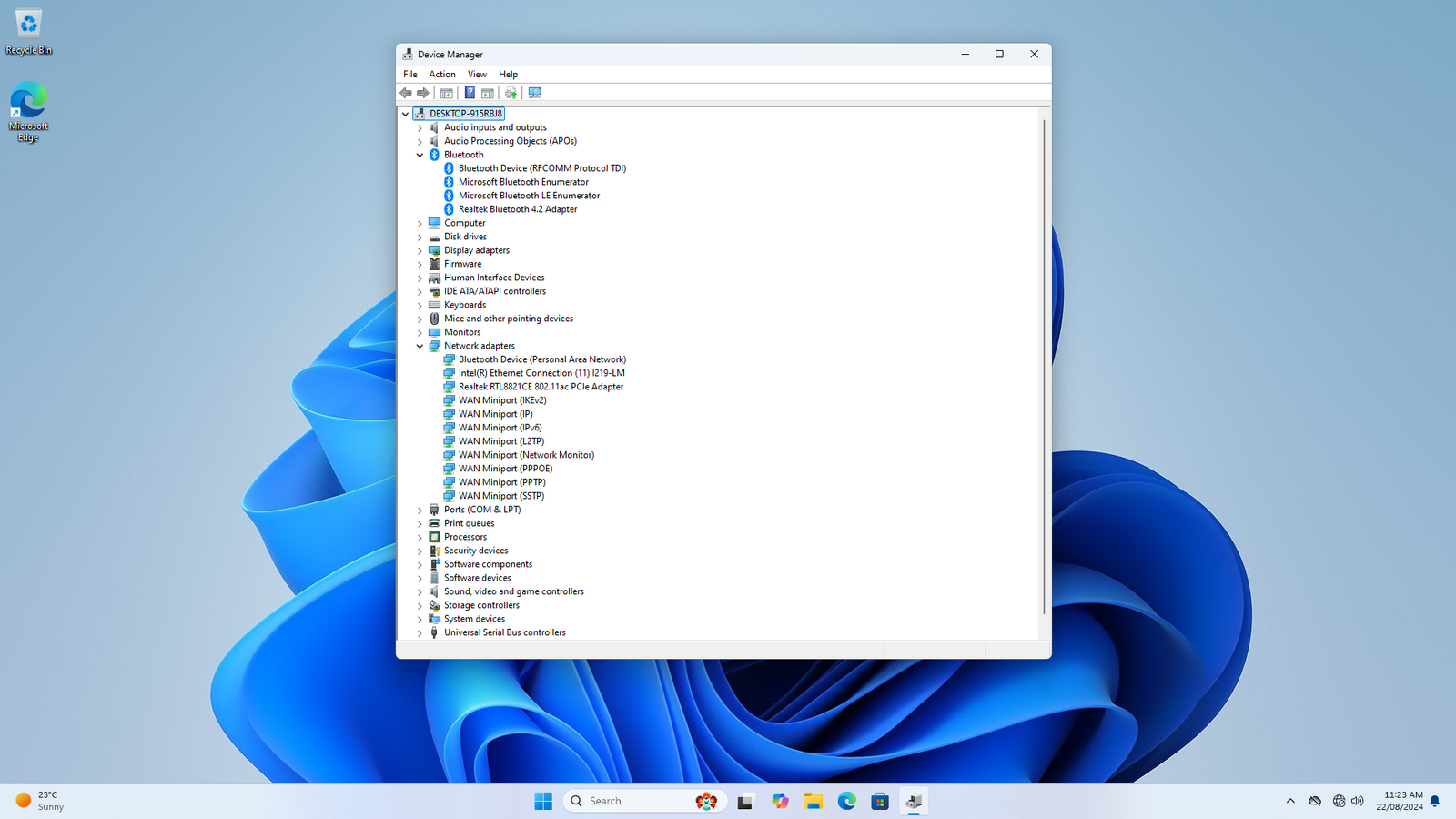Expand the System devices category
Viewport: 1456px width, 819px height.
point(420,619)
